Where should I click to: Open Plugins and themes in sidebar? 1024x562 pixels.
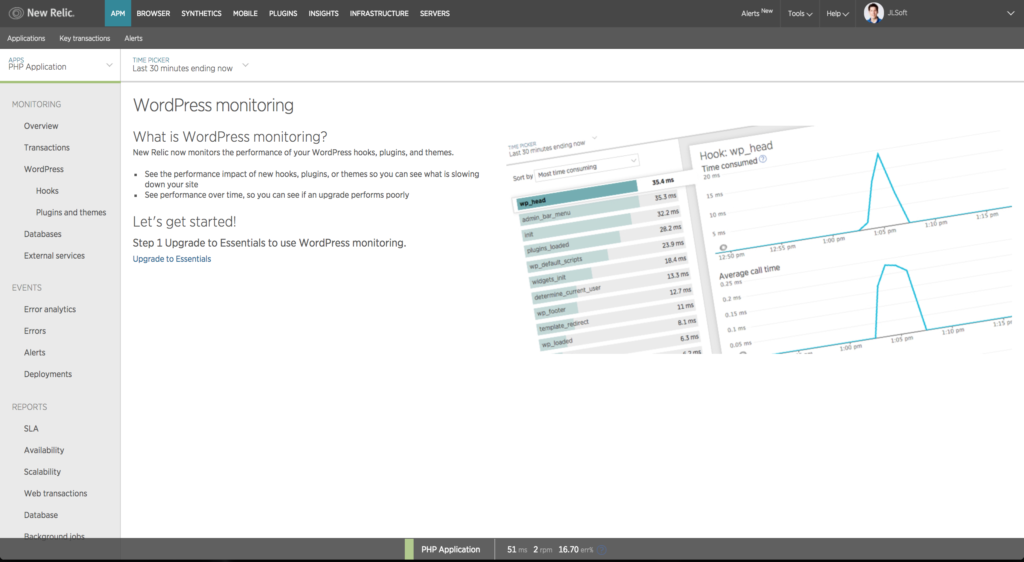click(71, 212)
